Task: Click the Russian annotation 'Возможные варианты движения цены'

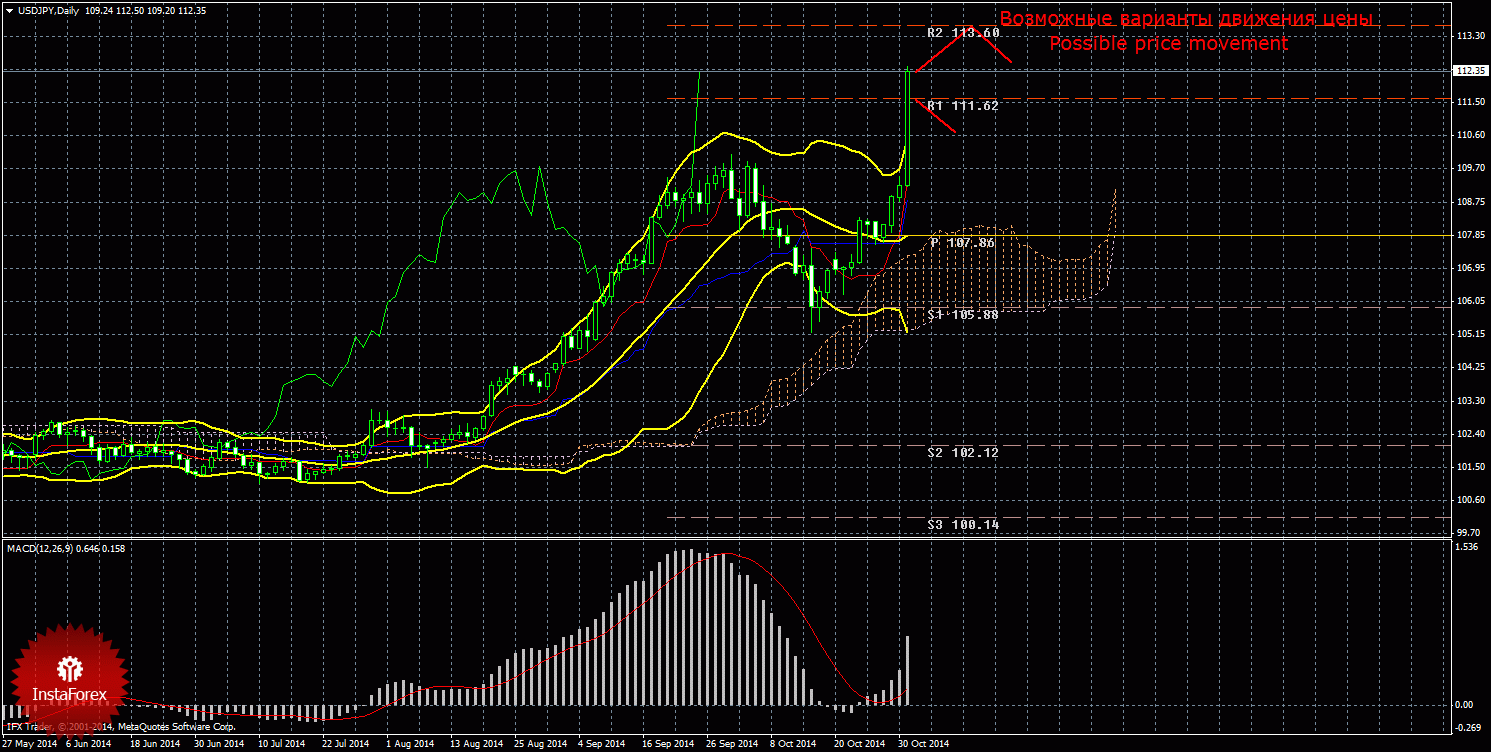Action: click(1186, 19)
